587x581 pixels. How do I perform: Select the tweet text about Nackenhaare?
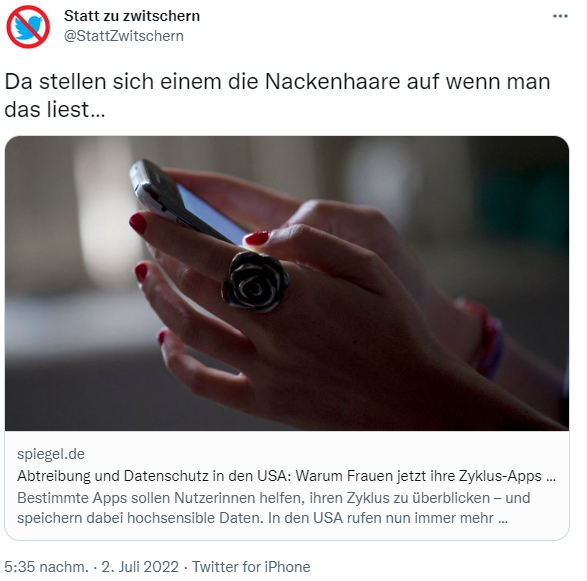coord(277,95)
